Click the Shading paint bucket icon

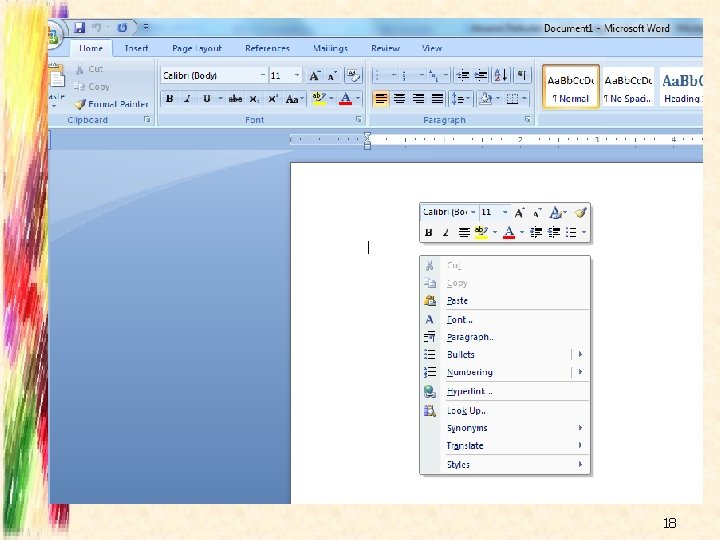point(486,99)
